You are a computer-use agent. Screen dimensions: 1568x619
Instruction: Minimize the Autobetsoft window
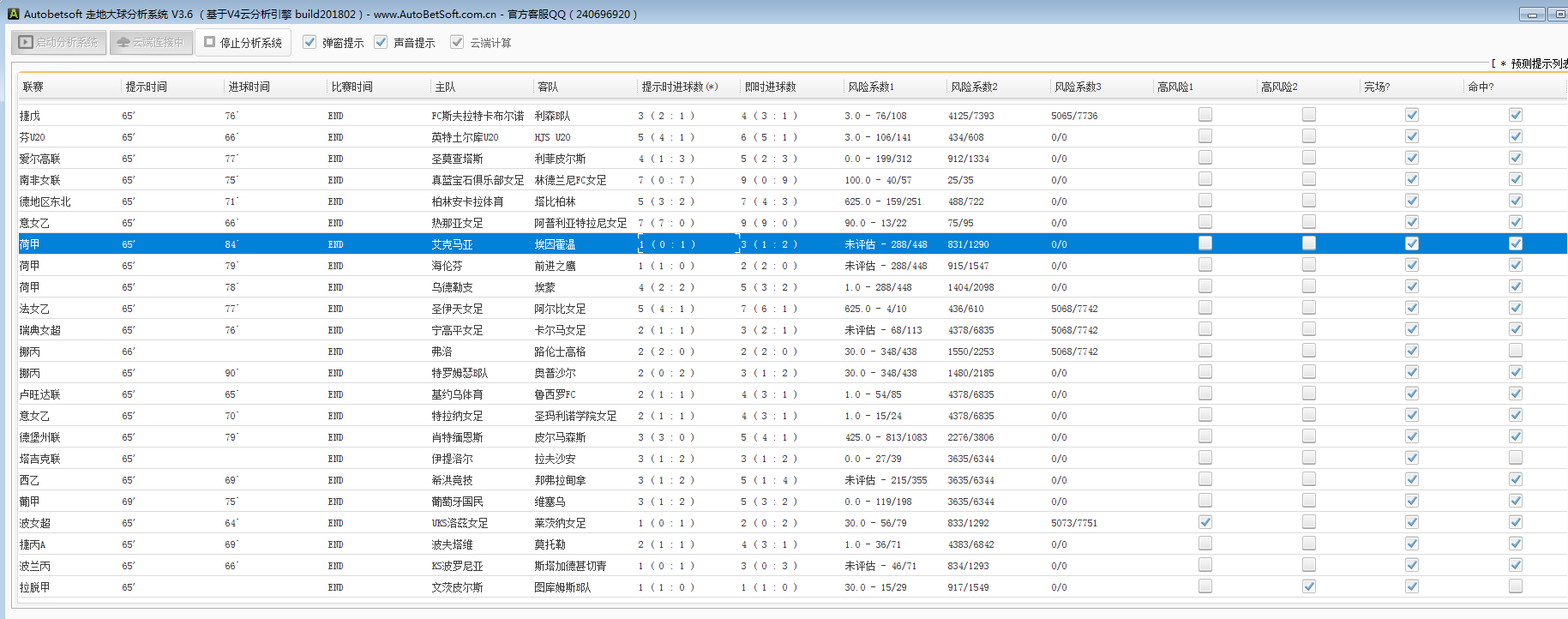[1531, 14]
